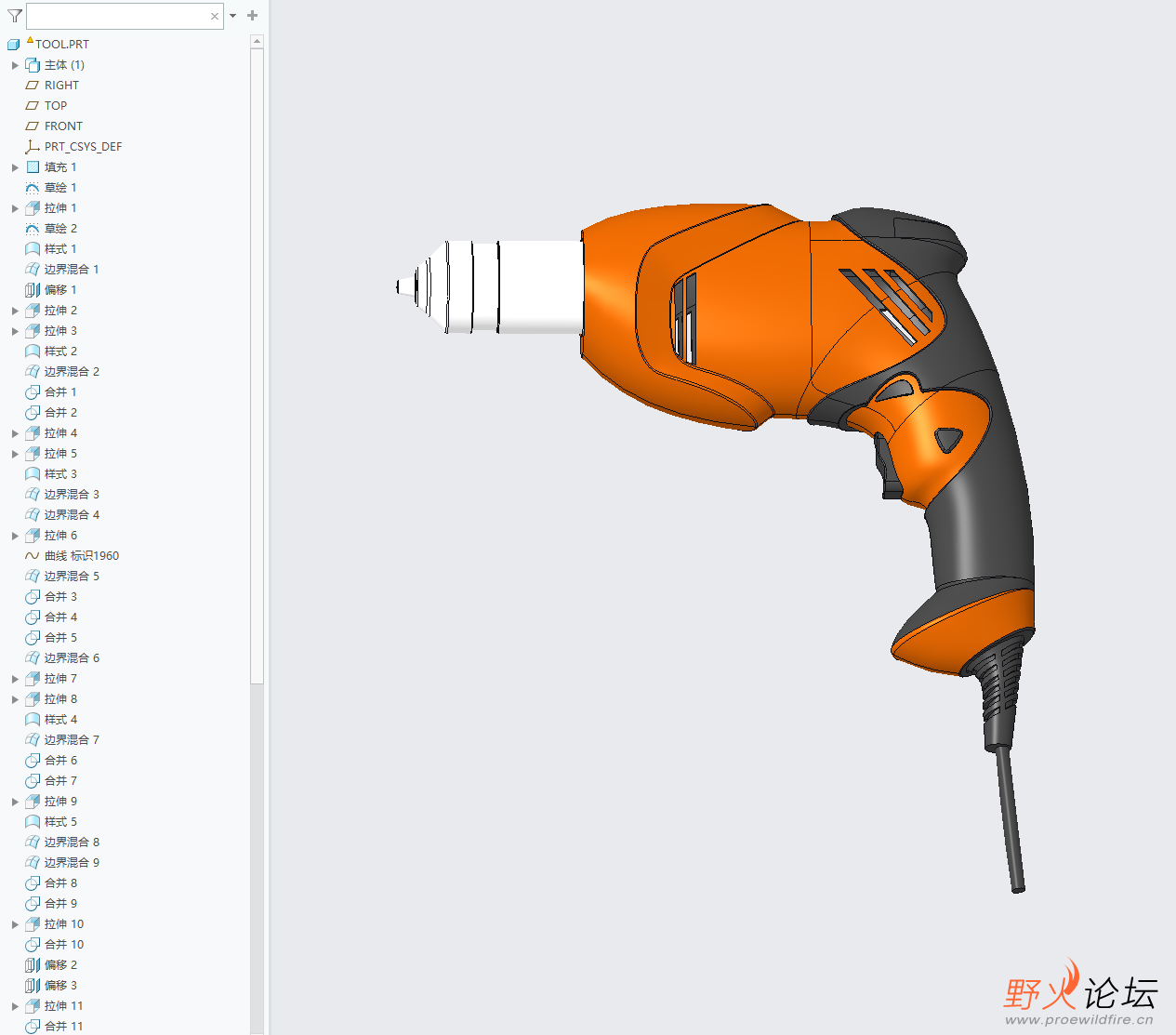Click the 填充 1 fill feature icon

click(x=33, y=167)
